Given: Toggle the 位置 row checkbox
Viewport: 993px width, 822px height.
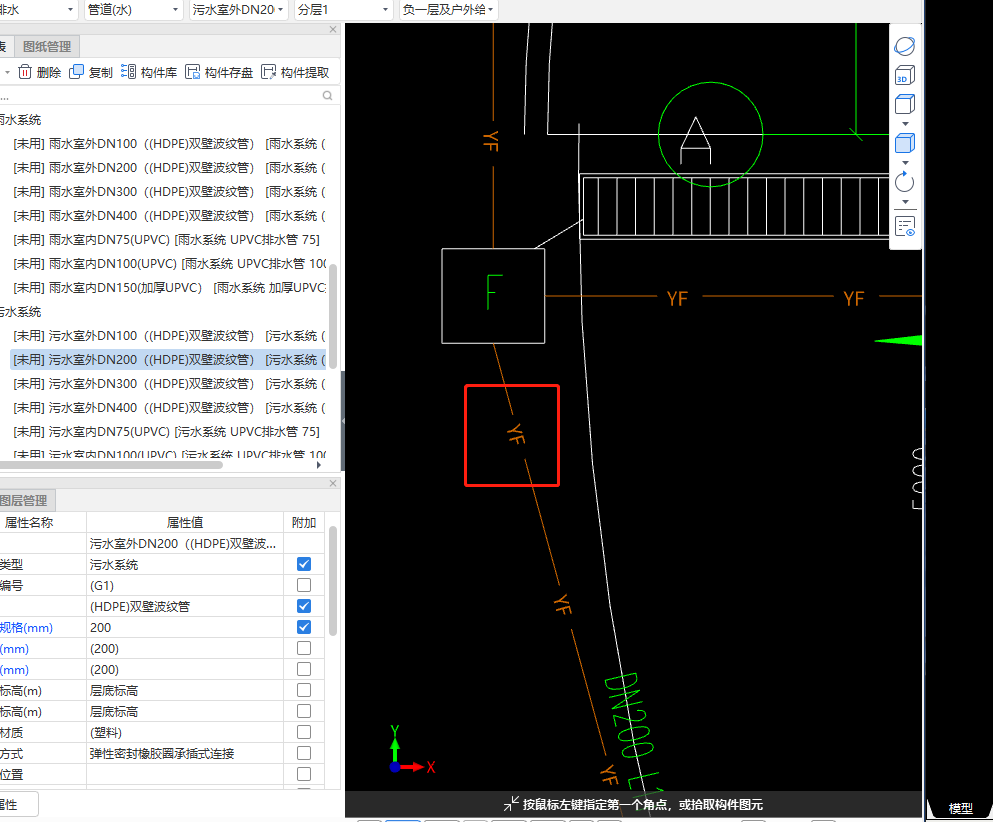Looking at the screenshot, I should pos(304,774).
